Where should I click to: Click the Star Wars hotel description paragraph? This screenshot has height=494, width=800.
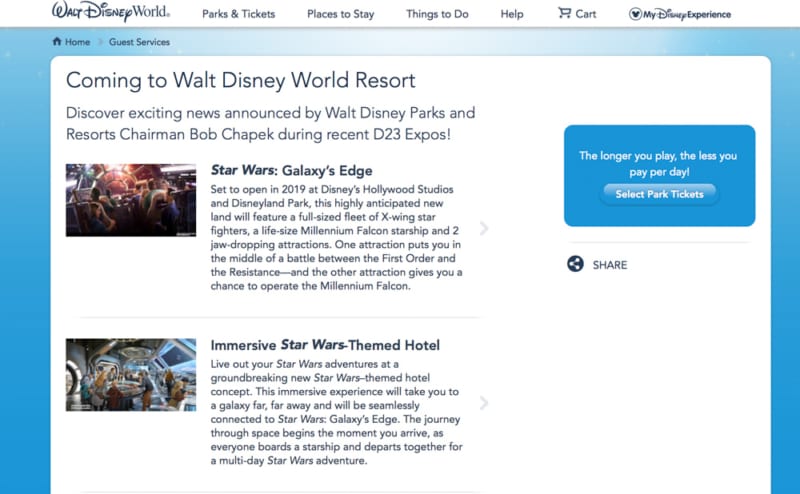pyautogui.click(x=337, y=412)
